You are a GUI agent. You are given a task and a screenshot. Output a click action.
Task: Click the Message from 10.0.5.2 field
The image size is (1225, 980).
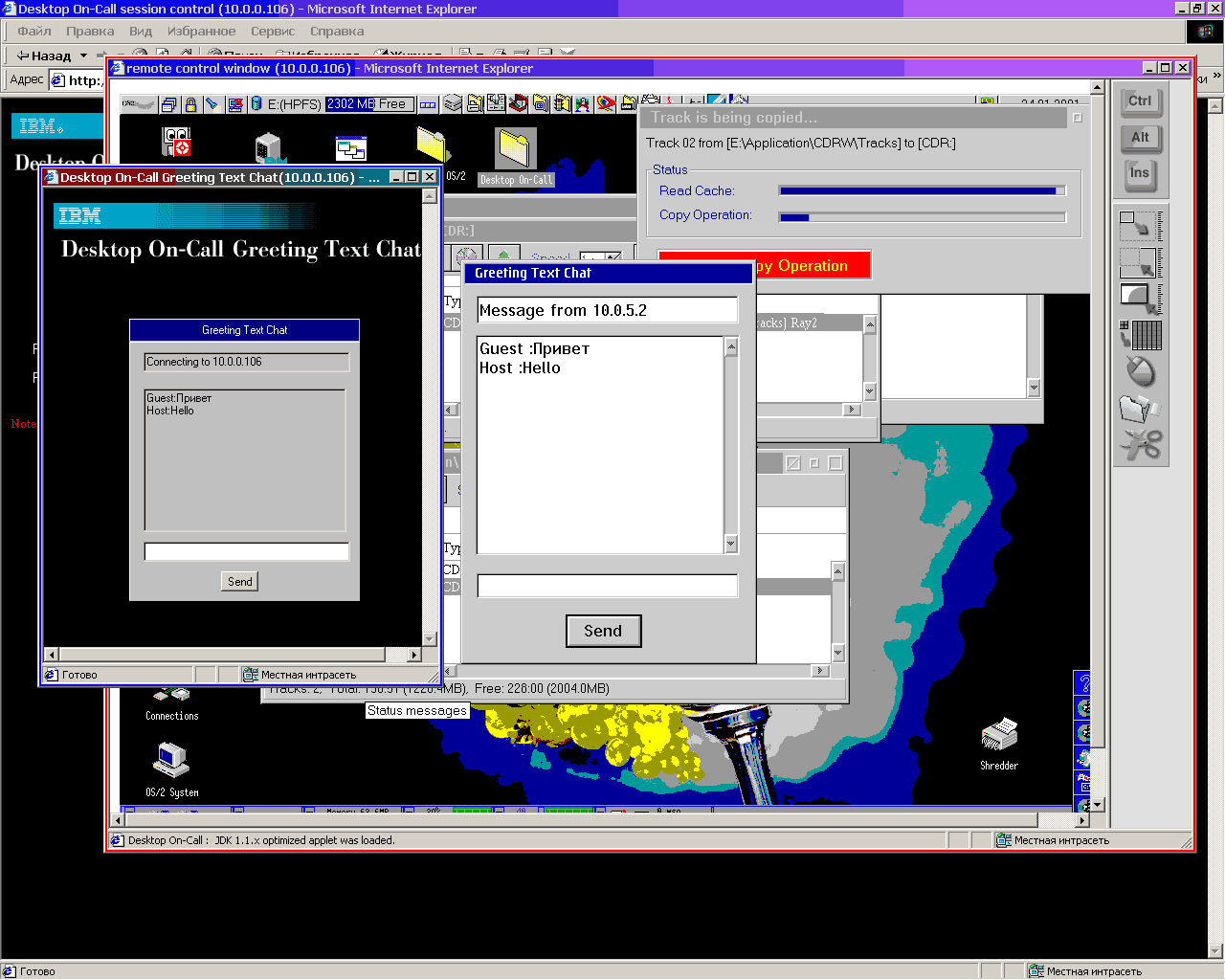point(608,310)
